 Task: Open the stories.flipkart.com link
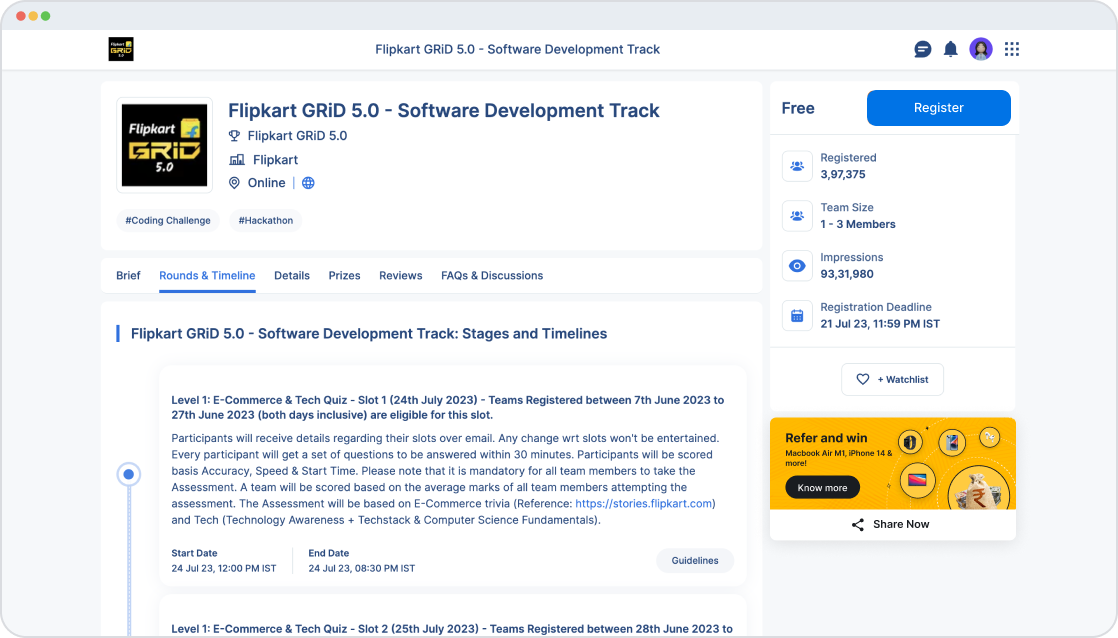pos(644,503)
